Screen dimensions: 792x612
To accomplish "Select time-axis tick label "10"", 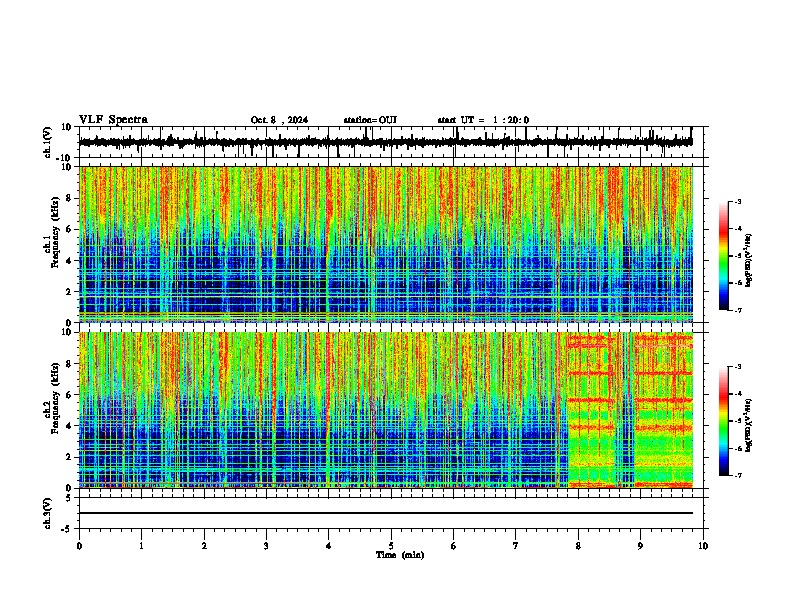I will coord(703,546).
